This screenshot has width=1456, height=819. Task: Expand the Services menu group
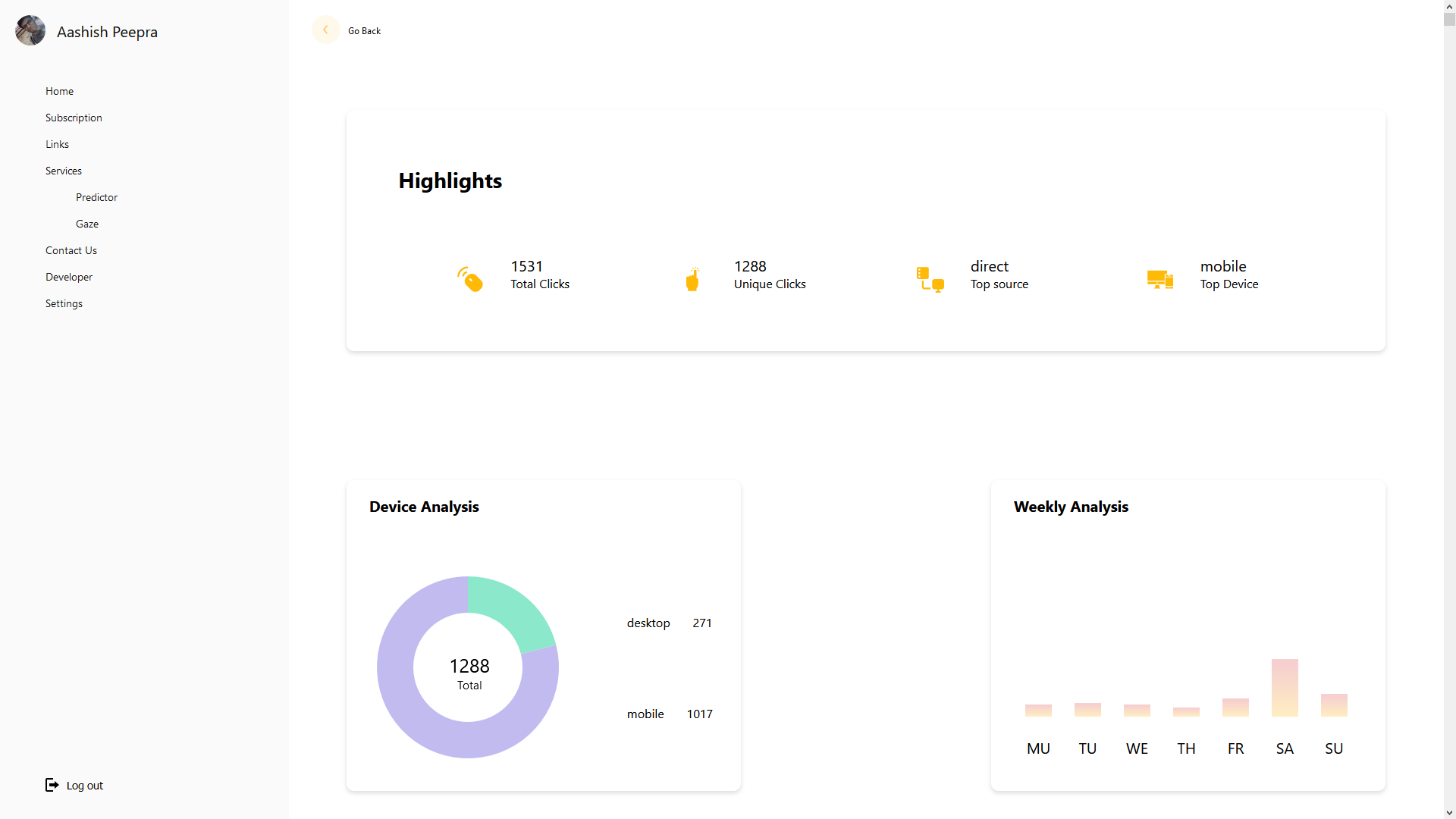point(63,171)
